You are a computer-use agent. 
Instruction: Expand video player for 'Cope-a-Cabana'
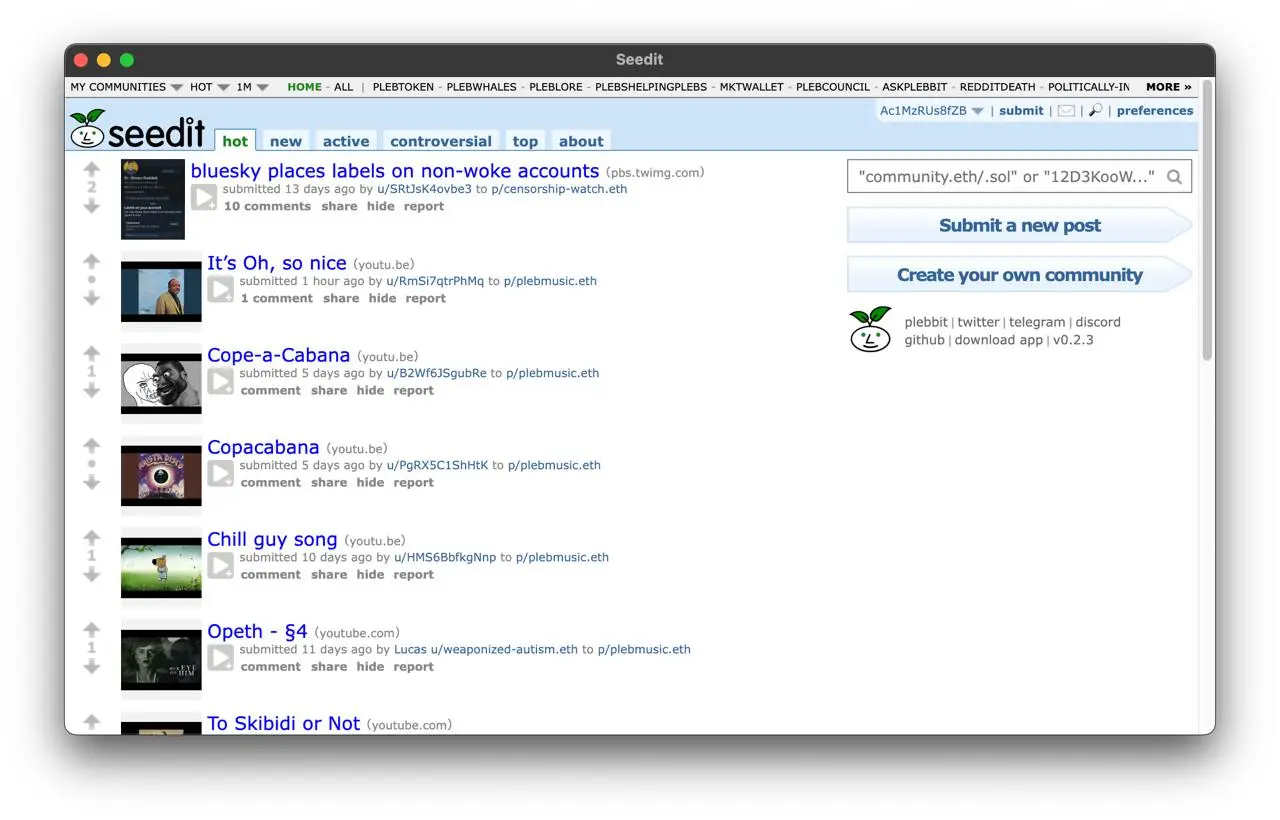click(x=221, y=381)
